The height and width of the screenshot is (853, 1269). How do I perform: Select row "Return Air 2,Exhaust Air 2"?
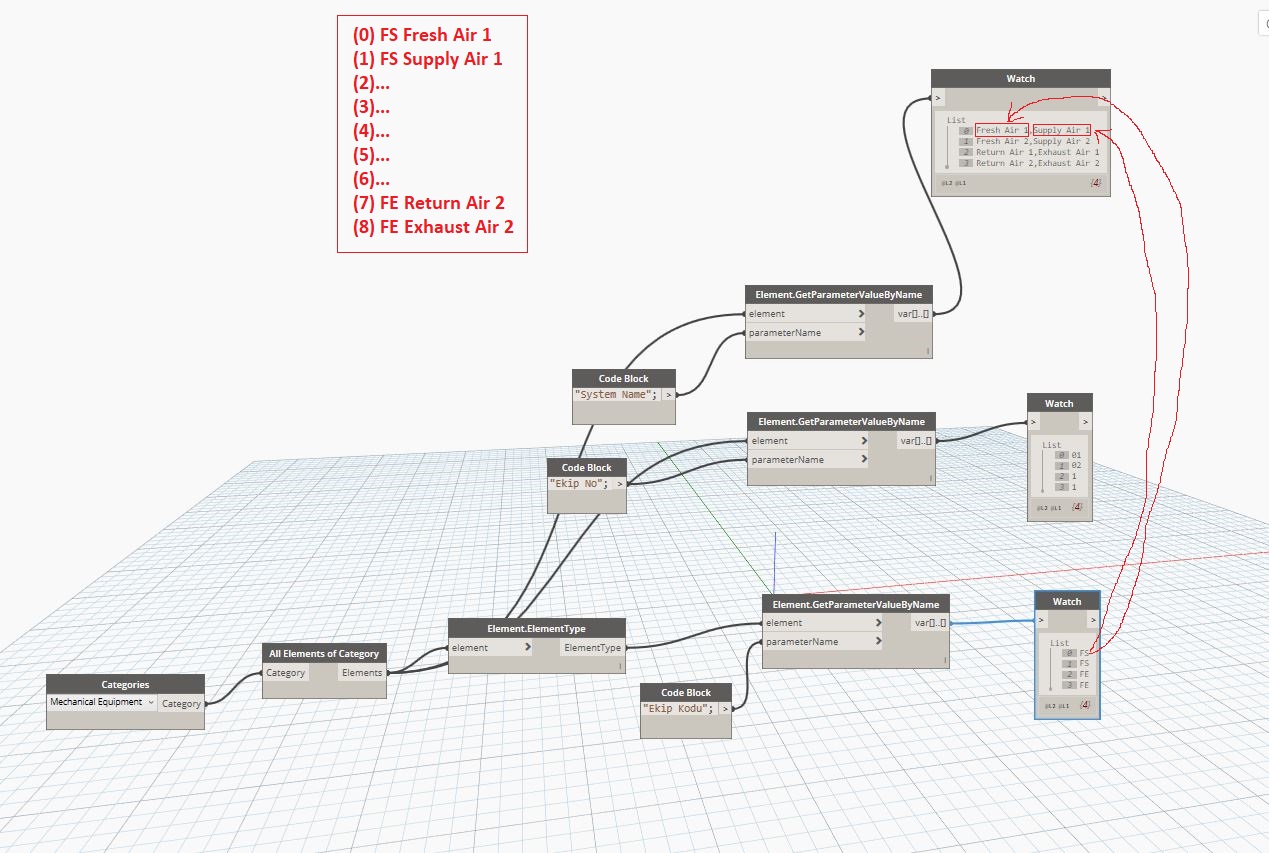[1028, 163]
